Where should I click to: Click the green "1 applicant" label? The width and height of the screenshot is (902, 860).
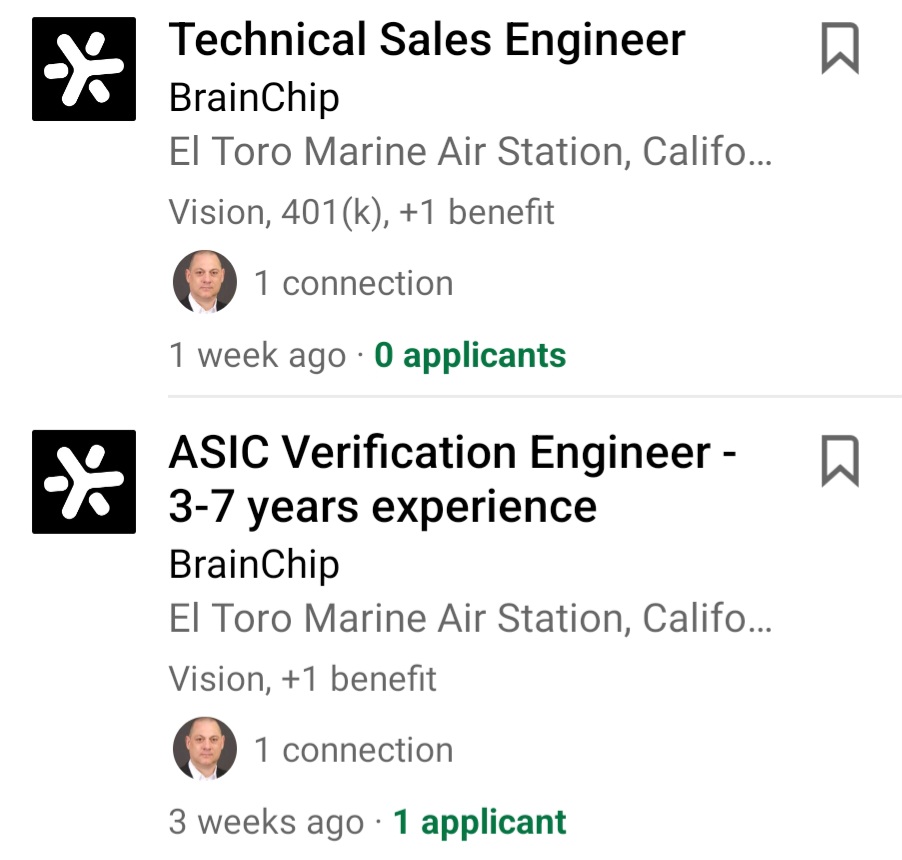pos(480,822)
